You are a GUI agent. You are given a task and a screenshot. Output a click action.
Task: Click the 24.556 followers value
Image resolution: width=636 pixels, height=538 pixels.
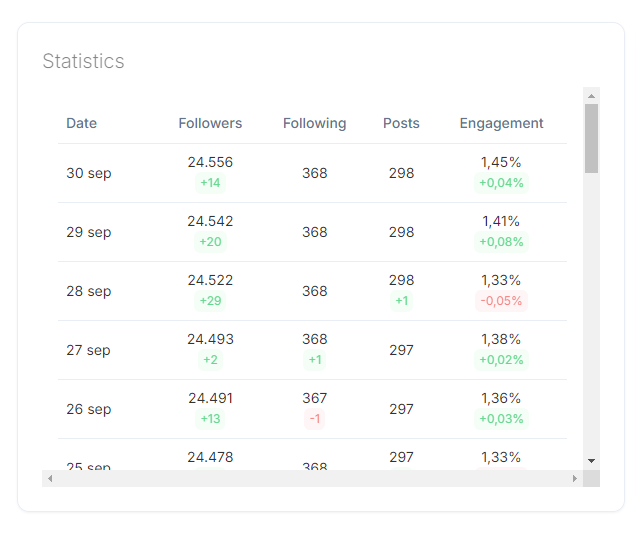pos(210,162)
